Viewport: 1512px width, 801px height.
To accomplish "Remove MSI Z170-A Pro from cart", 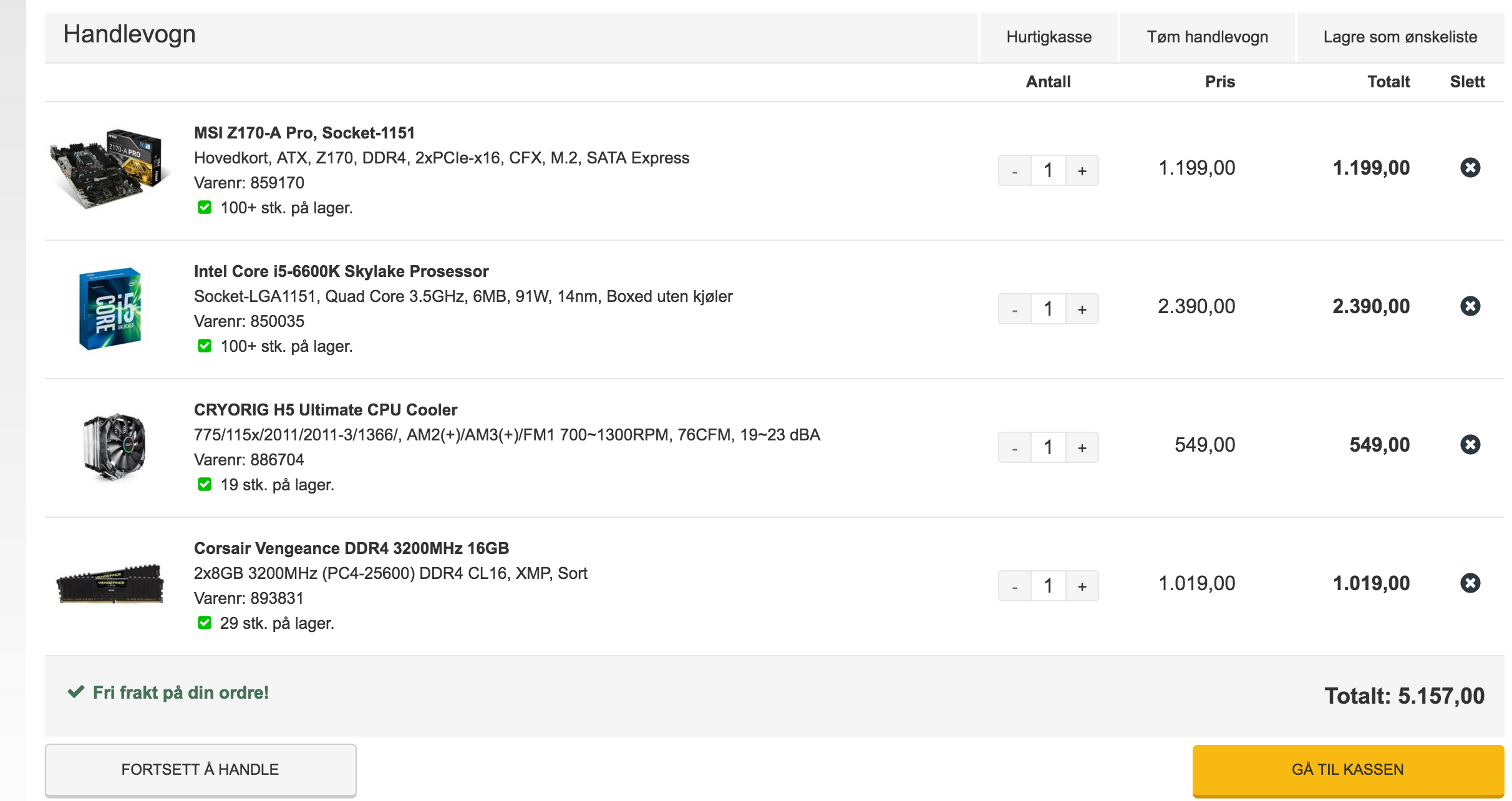I will click(1470, 167).
